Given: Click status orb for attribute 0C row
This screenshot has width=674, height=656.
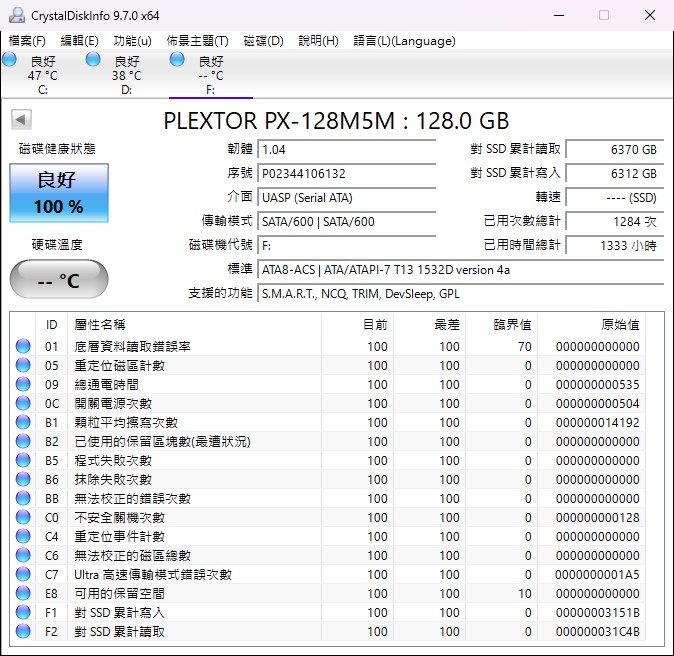Looking at the screenshot, I should click(x=23, y=403).
